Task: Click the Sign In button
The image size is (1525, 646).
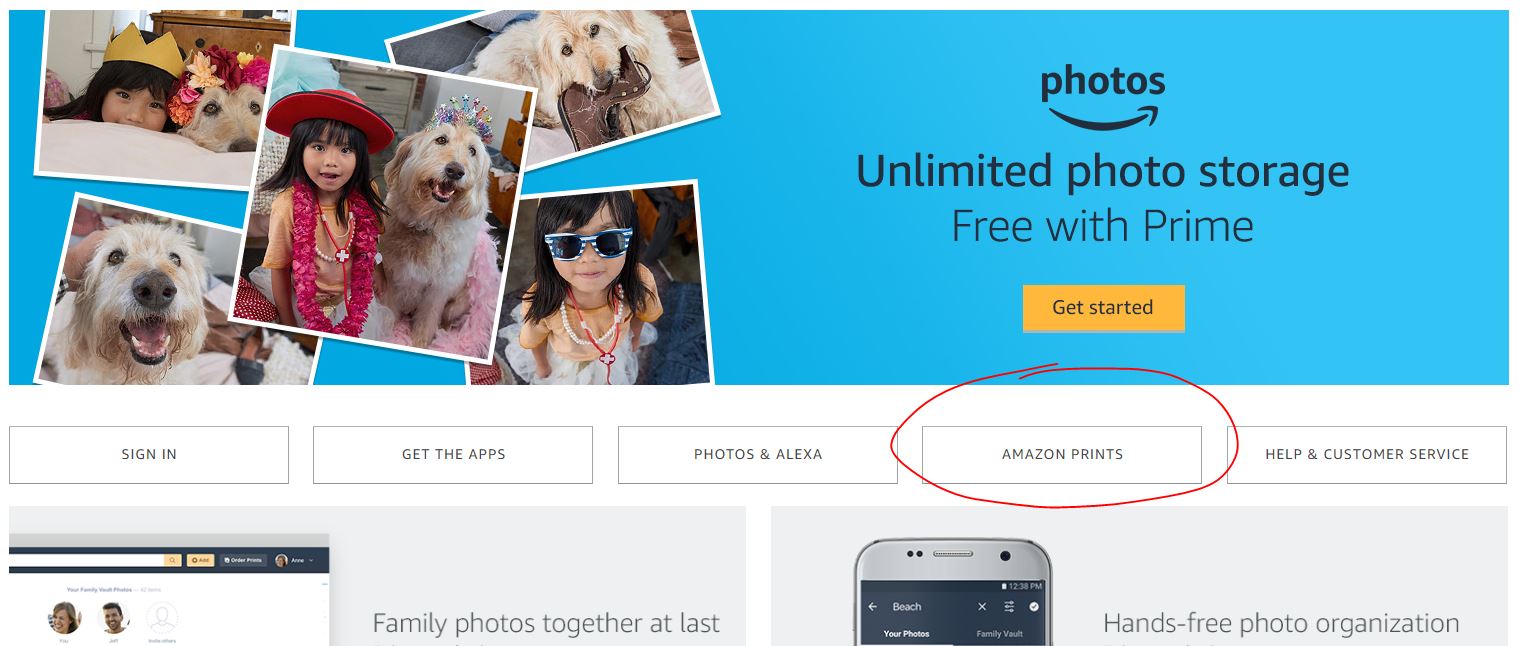Action: pos(149,455)
